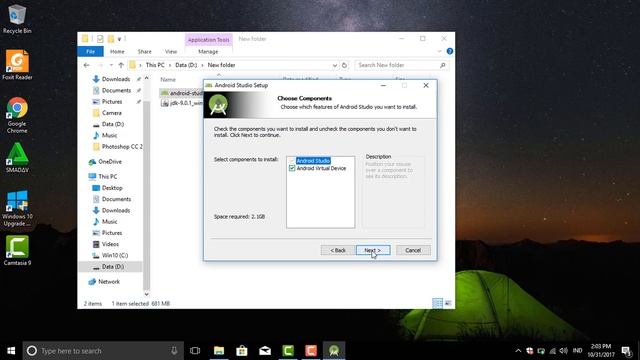Click the Name column header
This screenshot has width=640, height=360.
(x=168, y=80)
